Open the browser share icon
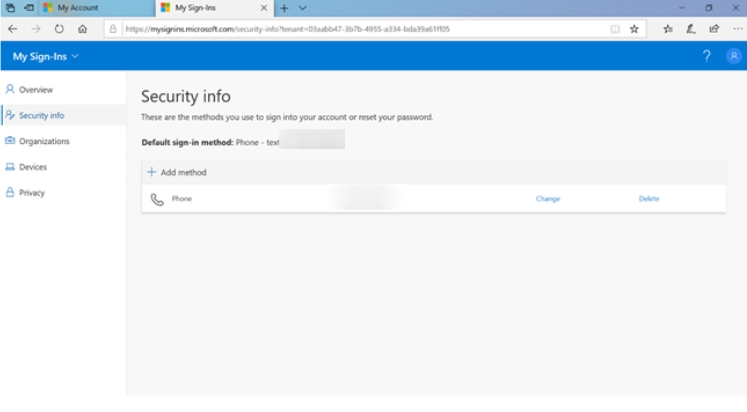Image resolution: width=747 pixels, height=412 pixels. click(x=712, y=29)
